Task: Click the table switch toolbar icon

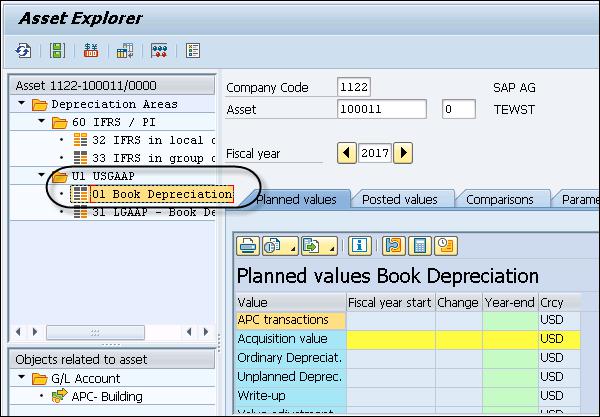Action: (x=125, y=50)
